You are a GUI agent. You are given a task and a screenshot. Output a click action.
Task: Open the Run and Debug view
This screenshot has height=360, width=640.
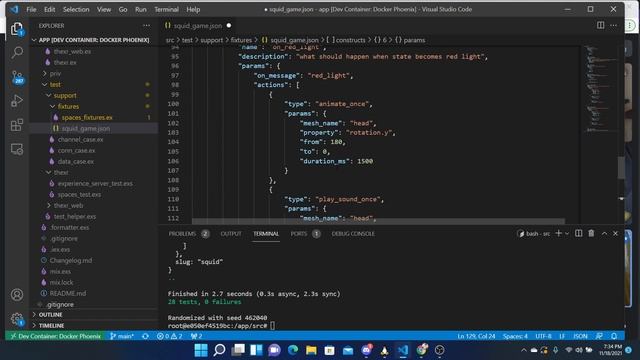(x=17, y=101)
